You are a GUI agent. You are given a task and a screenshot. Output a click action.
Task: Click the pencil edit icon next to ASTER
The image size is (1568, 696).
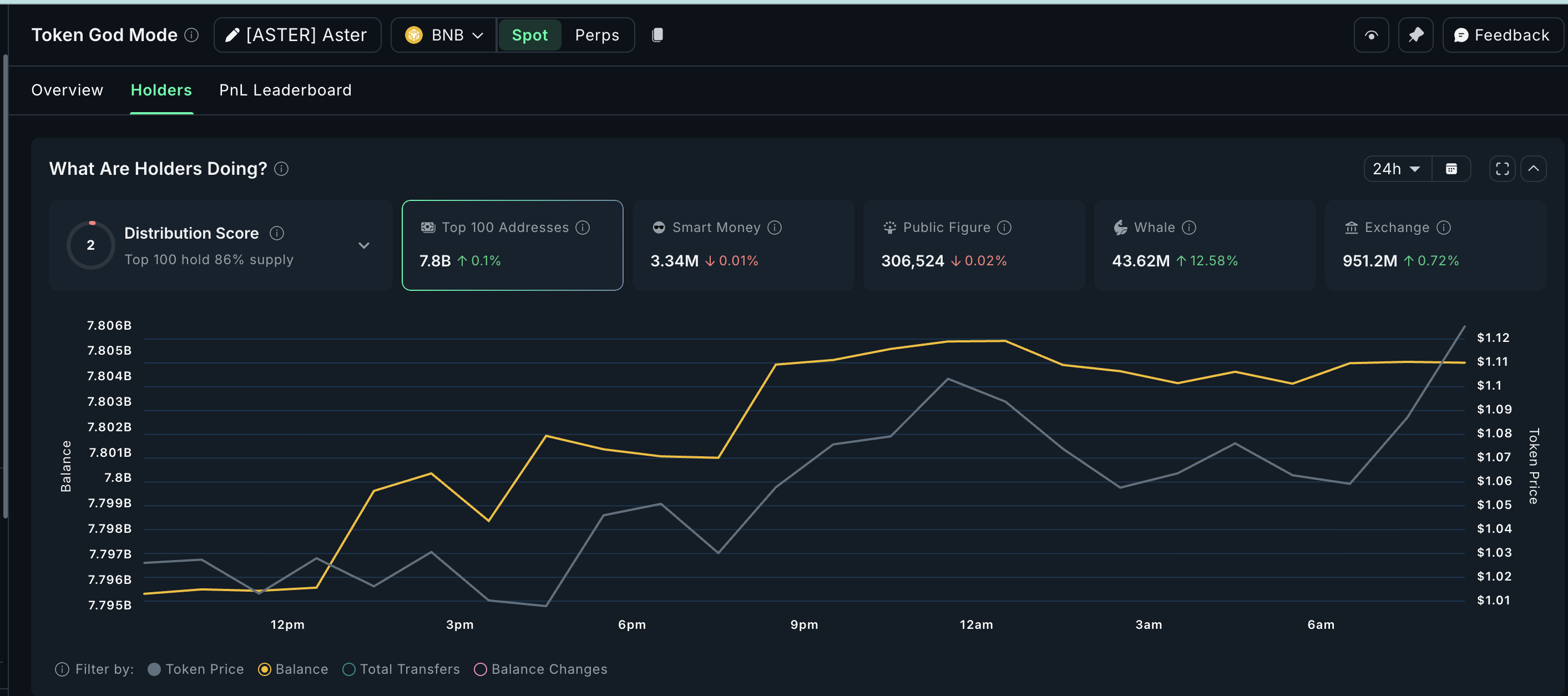pyautogui.click(x=231, y=35)
